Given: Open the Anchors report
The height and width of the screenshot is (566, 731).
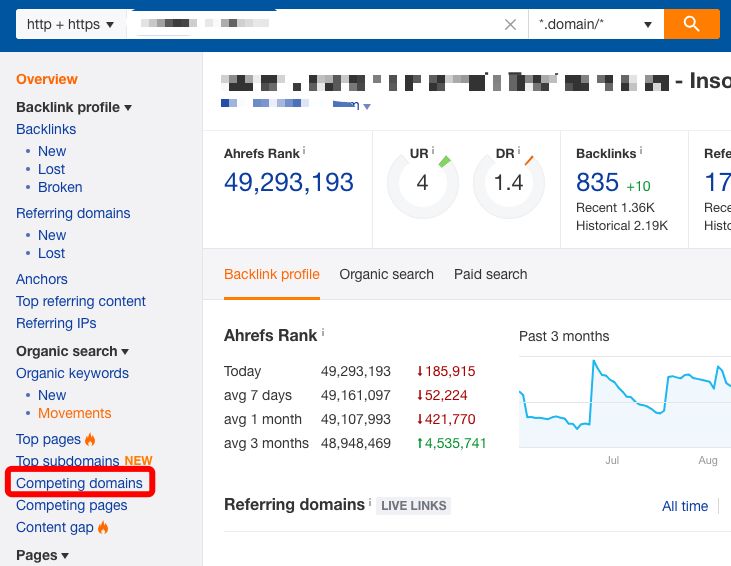Looking at the screenshot, I should coord(41,279).
